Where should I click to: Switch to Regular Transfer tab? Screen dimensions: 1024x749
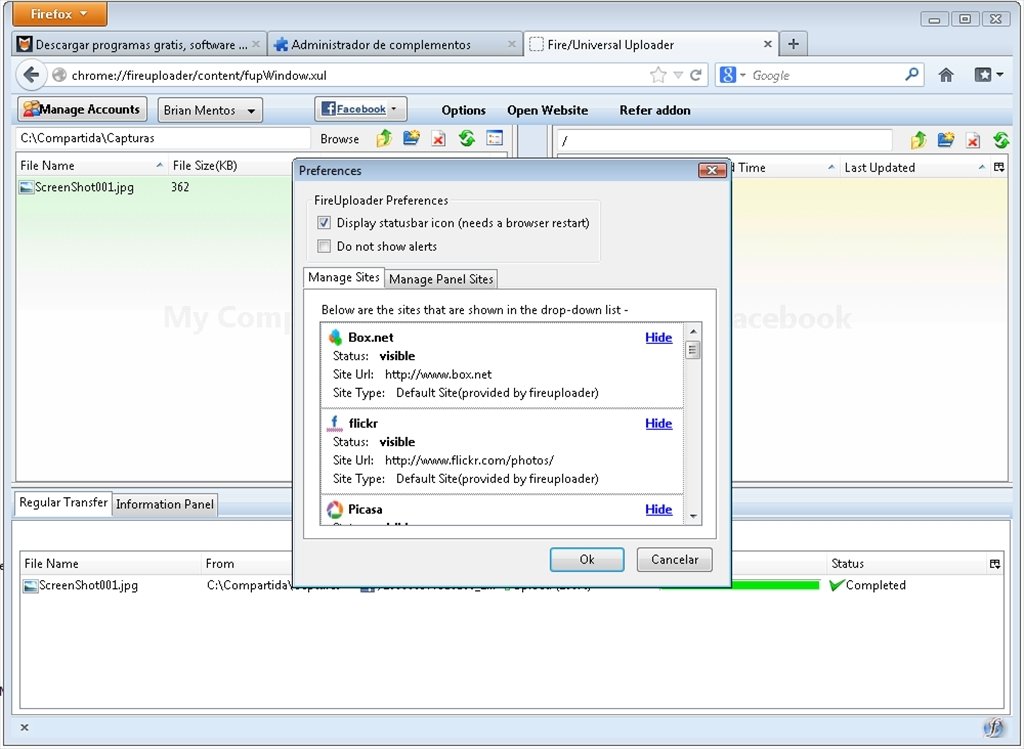point(63,502)
